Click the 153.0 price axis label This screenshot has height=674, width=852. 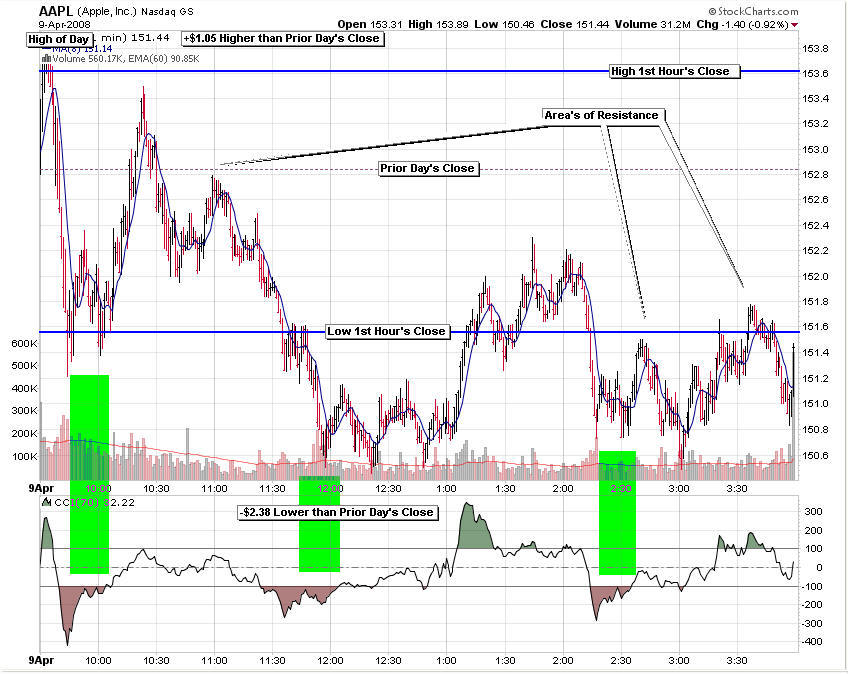pos(816,149)
